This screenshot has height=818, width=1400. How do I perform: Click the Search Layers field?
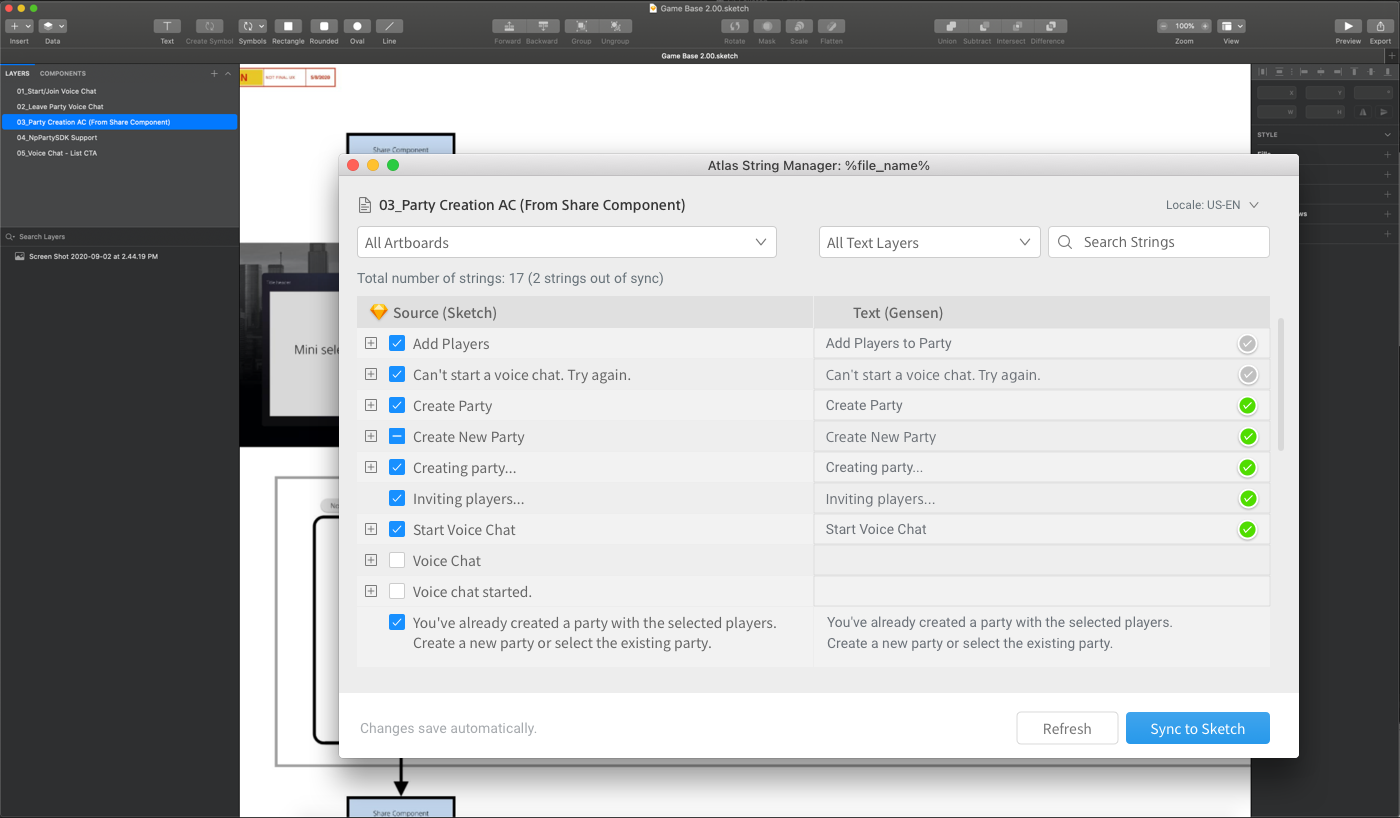(119, 237)
